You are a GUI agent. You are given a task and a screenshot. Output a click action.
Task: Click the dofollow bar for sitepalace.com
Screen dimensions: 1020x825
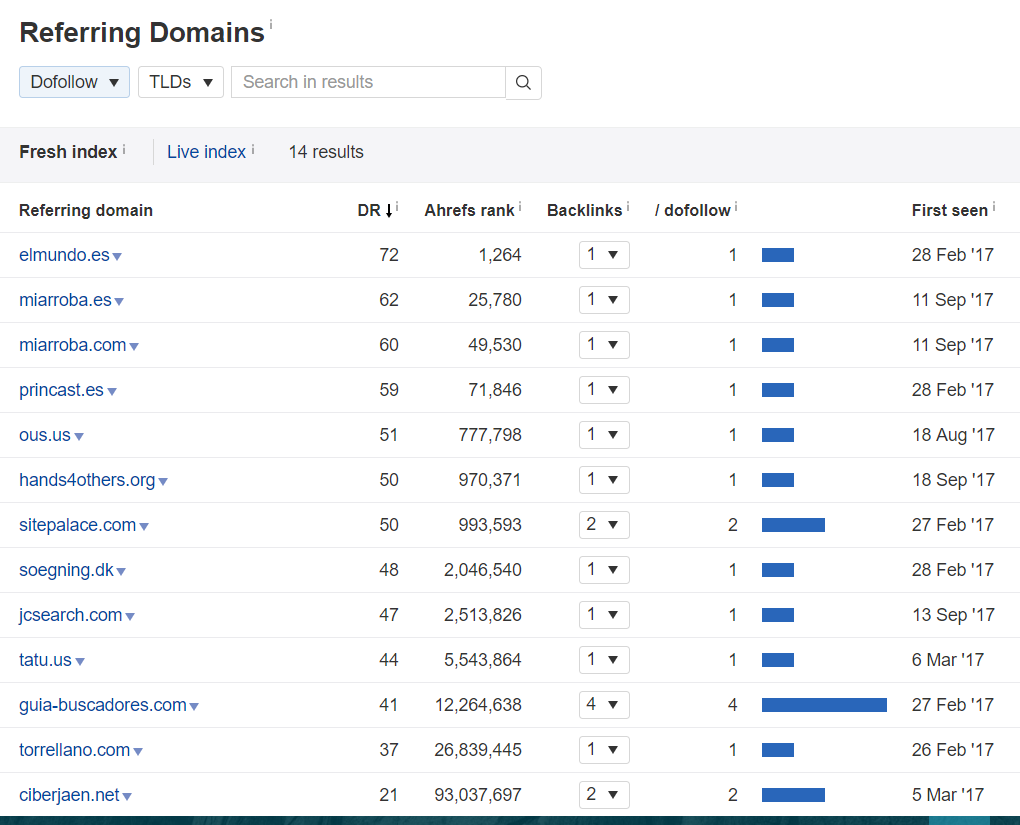click(793, 524)
